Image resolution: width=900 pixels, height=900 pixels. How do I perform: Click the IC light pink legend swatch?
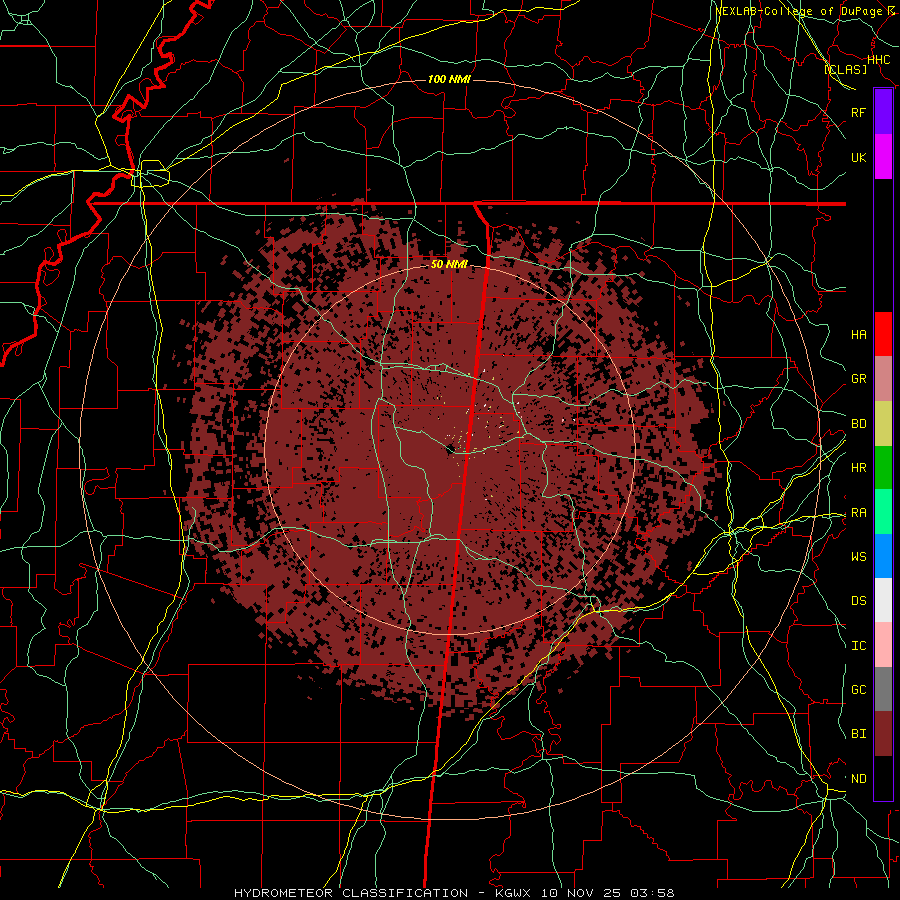pyautogui.click(x=883, y=645)
